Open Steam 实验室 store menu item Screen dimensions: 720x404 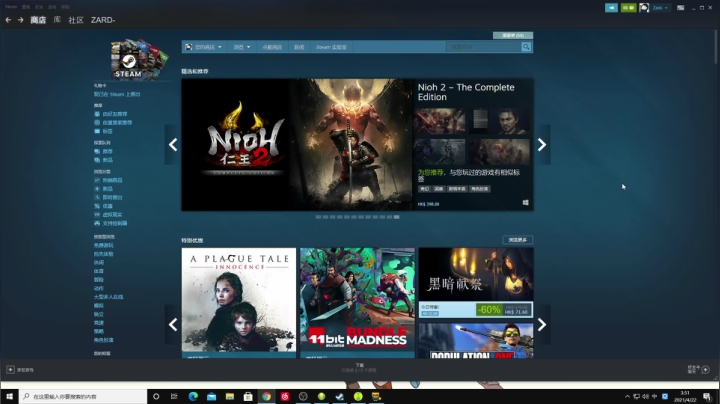coord(331,47)
